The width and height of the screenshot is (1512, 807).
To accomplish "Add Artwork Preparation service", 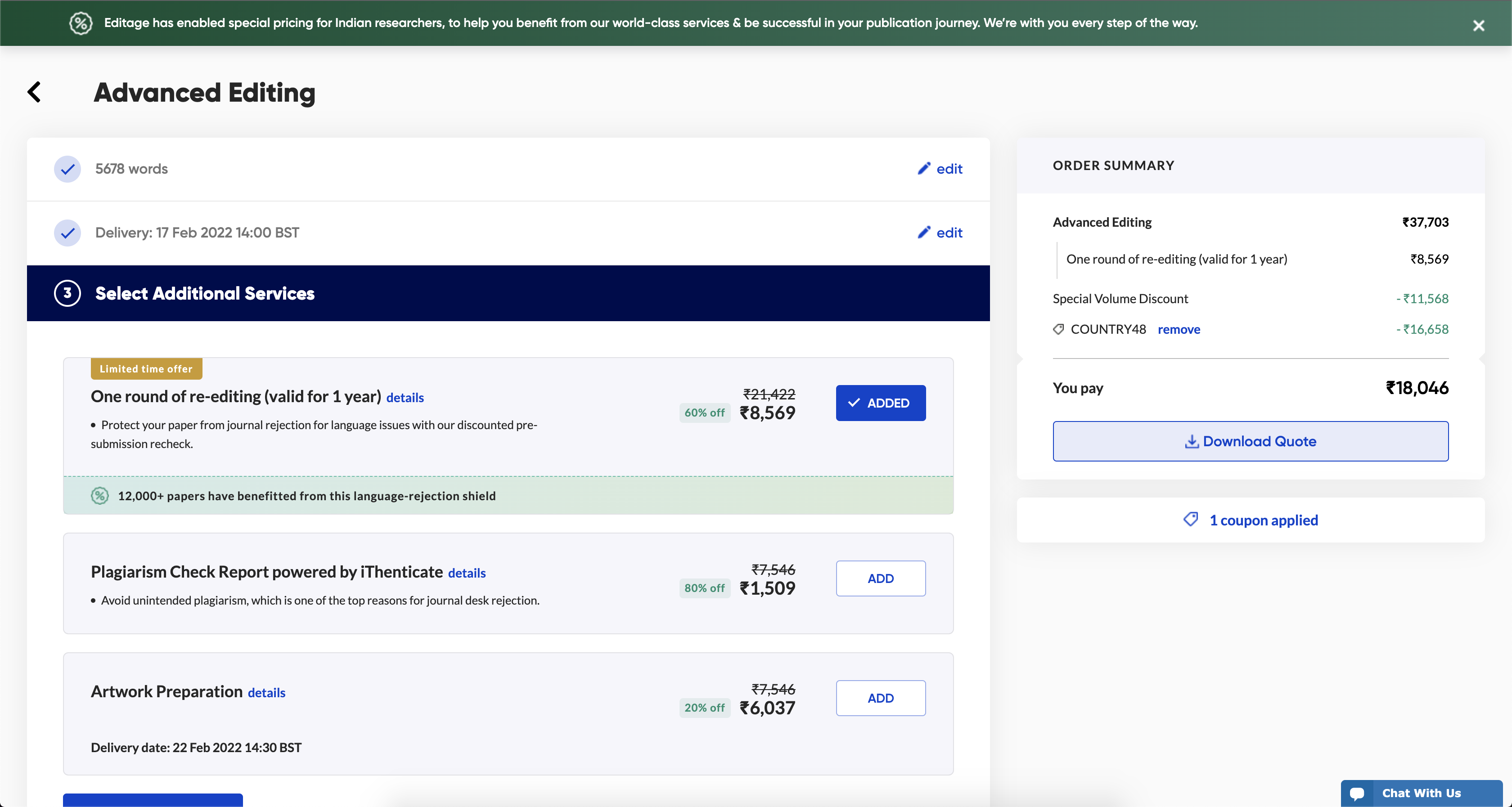I will coord(881,699).
